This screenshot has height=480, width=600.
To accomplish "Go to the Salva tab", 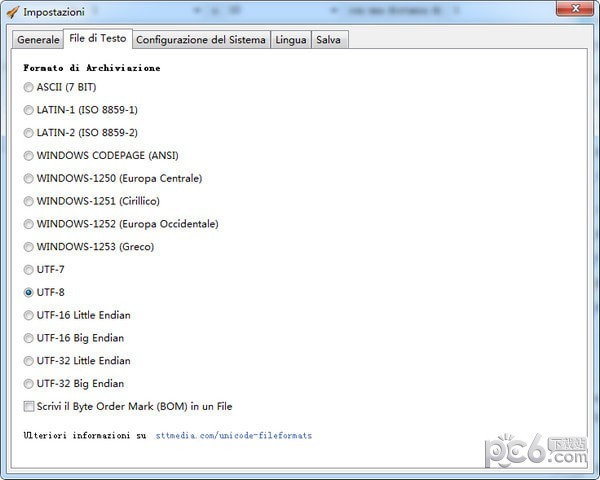I will click(x=328, y=40).
